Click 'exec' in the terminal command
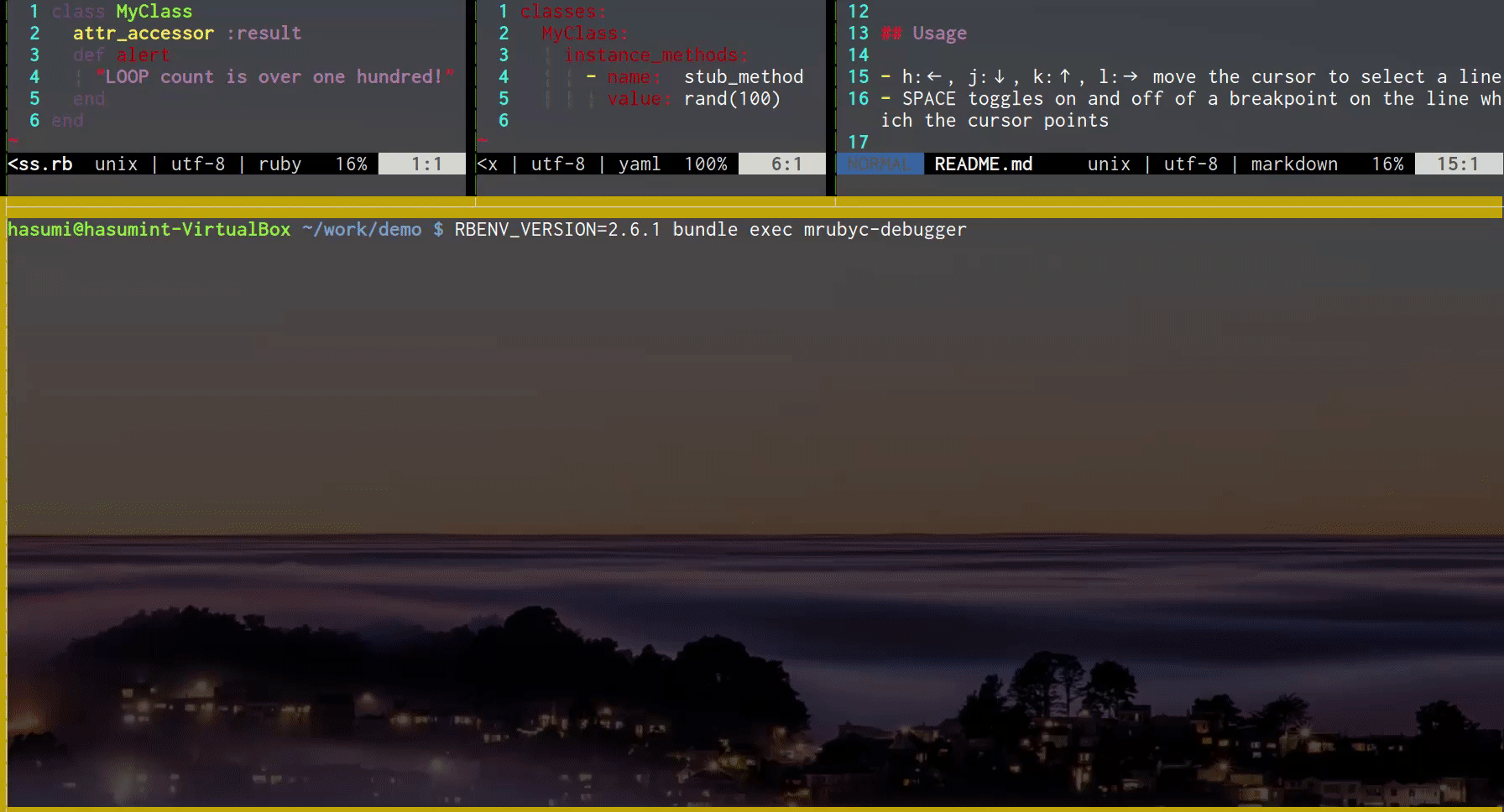Viewport: 1504px width, 812px height. click(x=770, y=230)
